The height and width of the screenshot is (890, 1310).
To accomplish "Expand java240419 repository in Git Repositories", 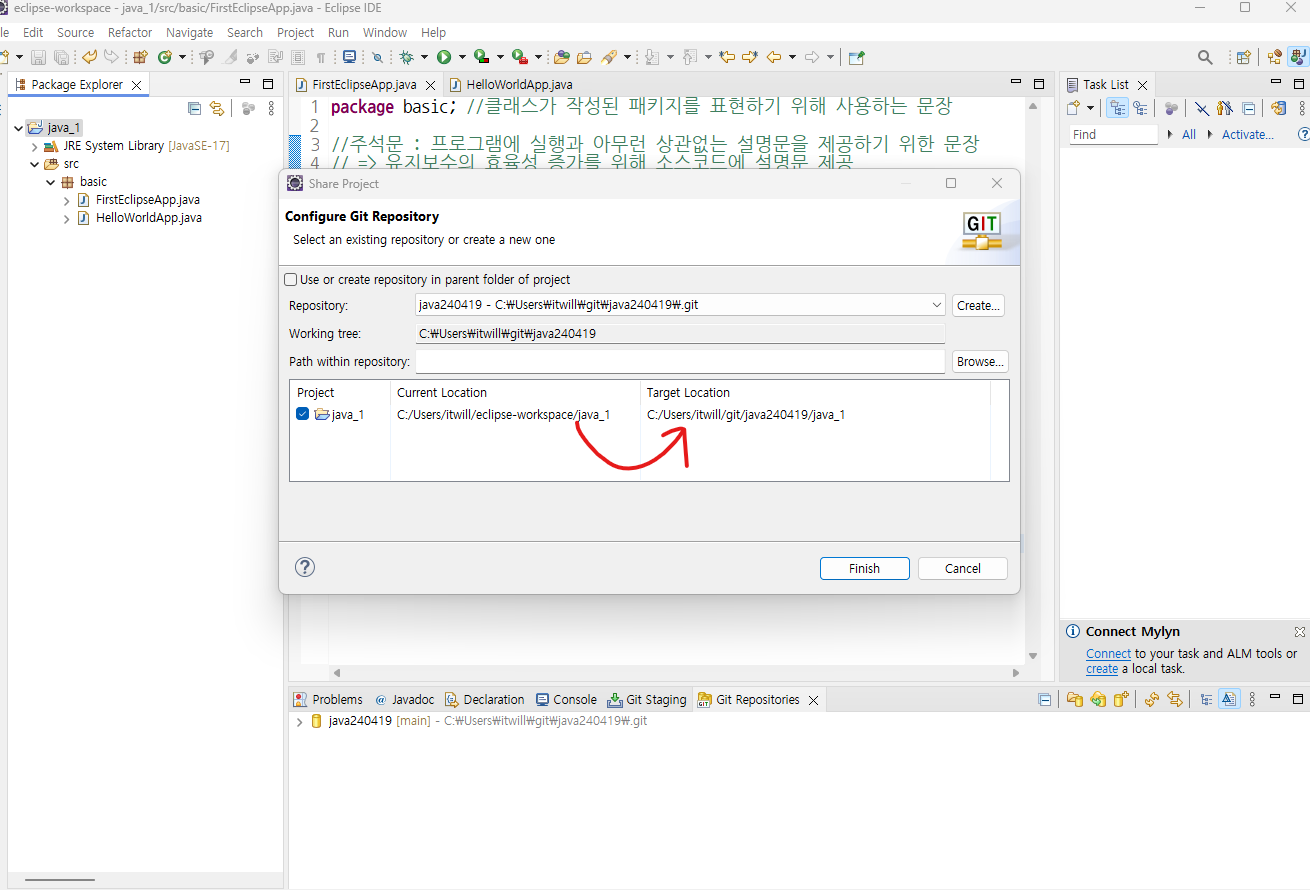I will click(299, 721).
